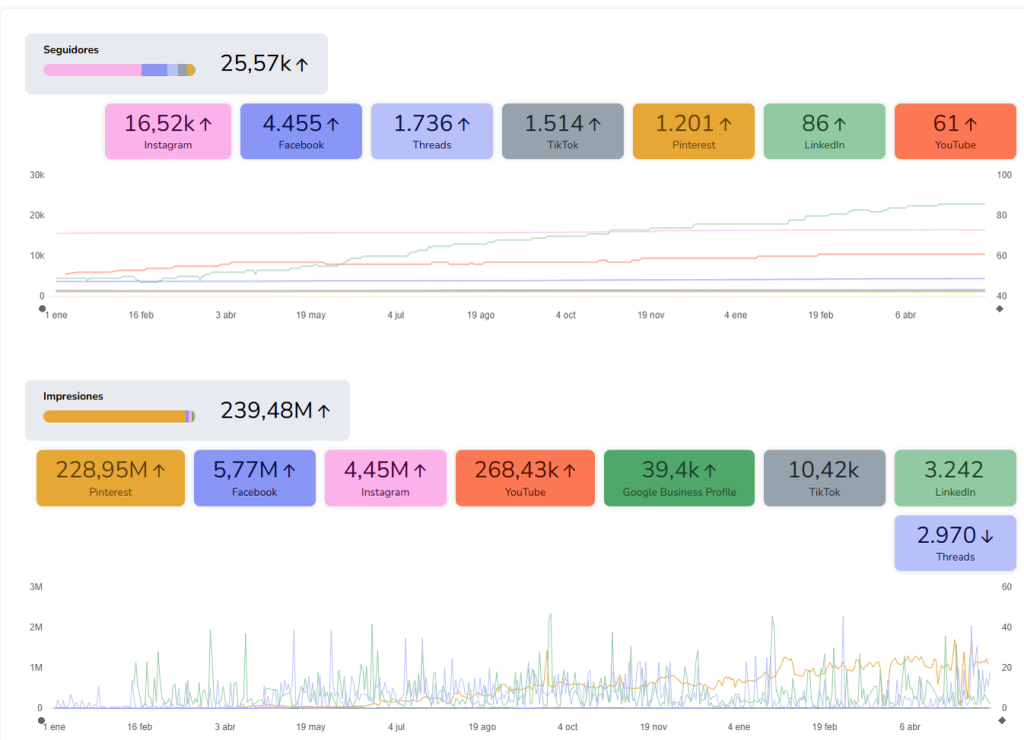This screenshot has height=740, width=1024.
Task: Choose the TikTok impressions card showing 10,42k
Action: pos(824,478)
